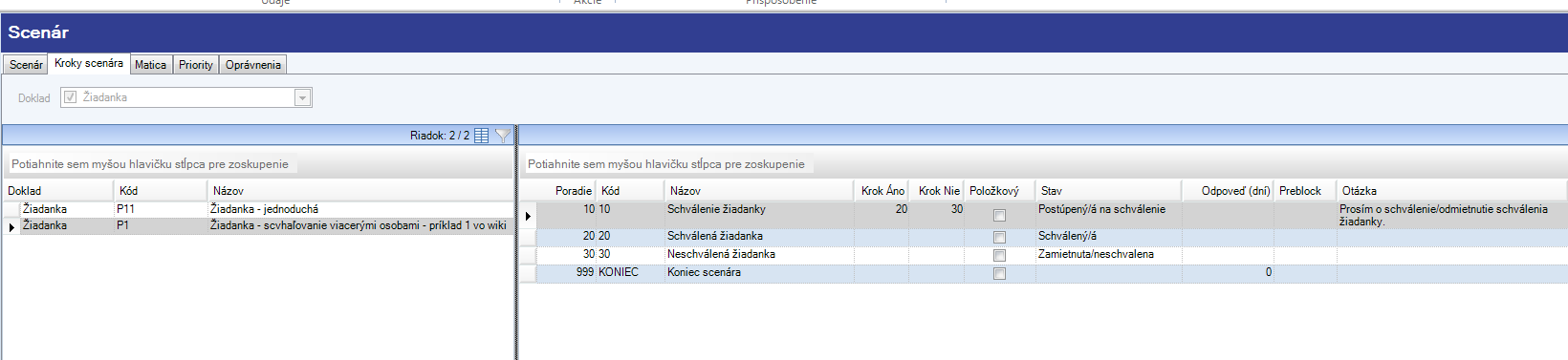Screen dimensions: 1568x360
Task: Toggle Položkový checkbox for Koniec scenára
Action: coord(999,273)
